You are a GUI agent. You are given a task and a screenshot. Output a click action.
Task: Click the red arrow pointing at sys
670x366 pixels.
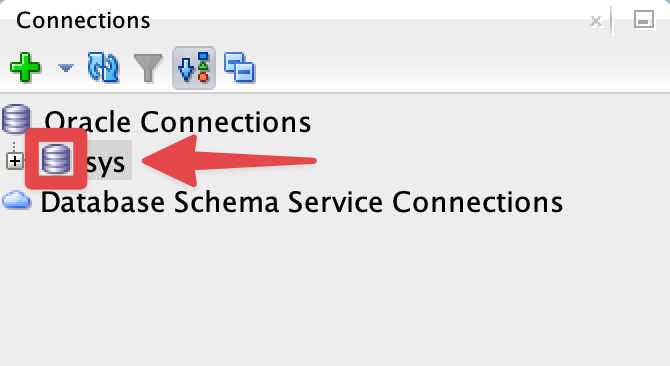[229, 161]
